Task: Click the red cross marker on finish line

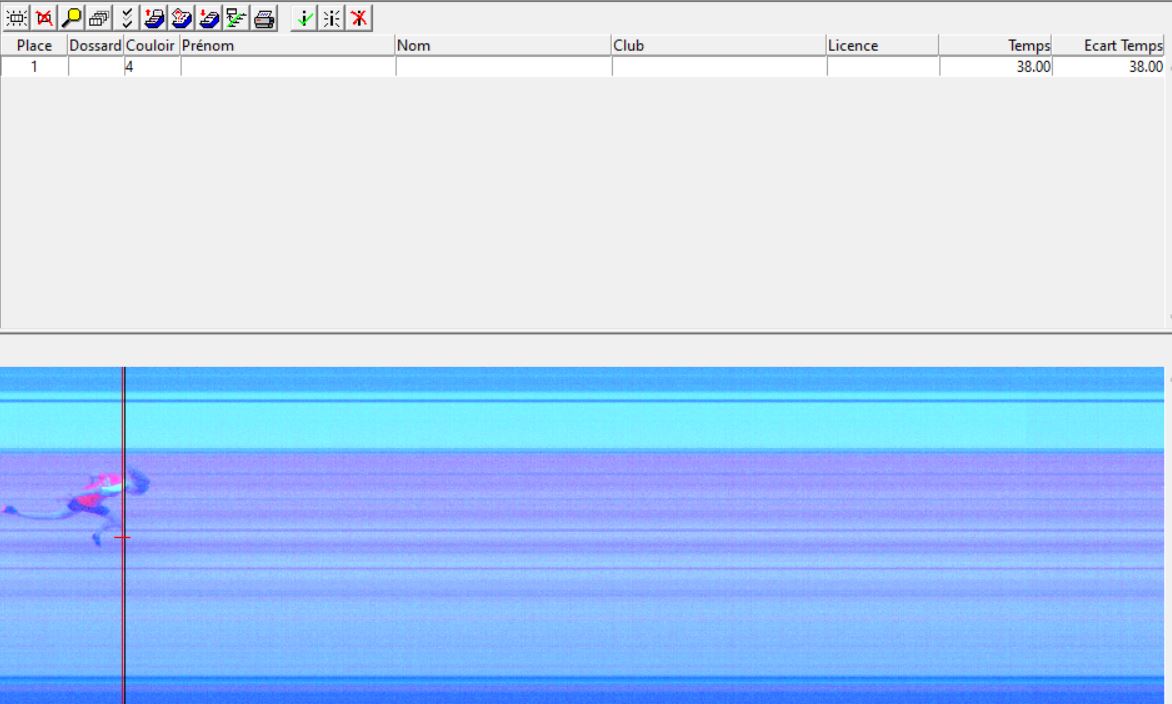Action: pos(123,537)
